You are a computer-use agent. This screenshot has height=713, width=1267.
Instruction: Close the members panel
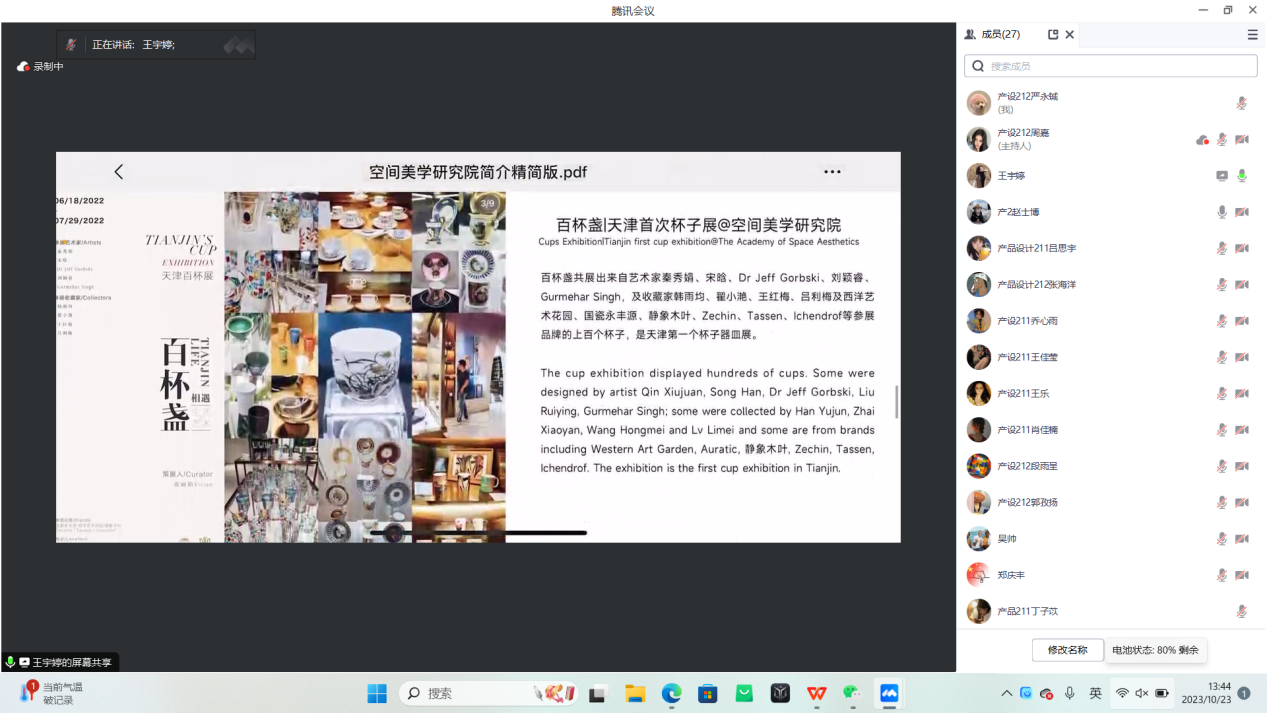point(1069,34)
